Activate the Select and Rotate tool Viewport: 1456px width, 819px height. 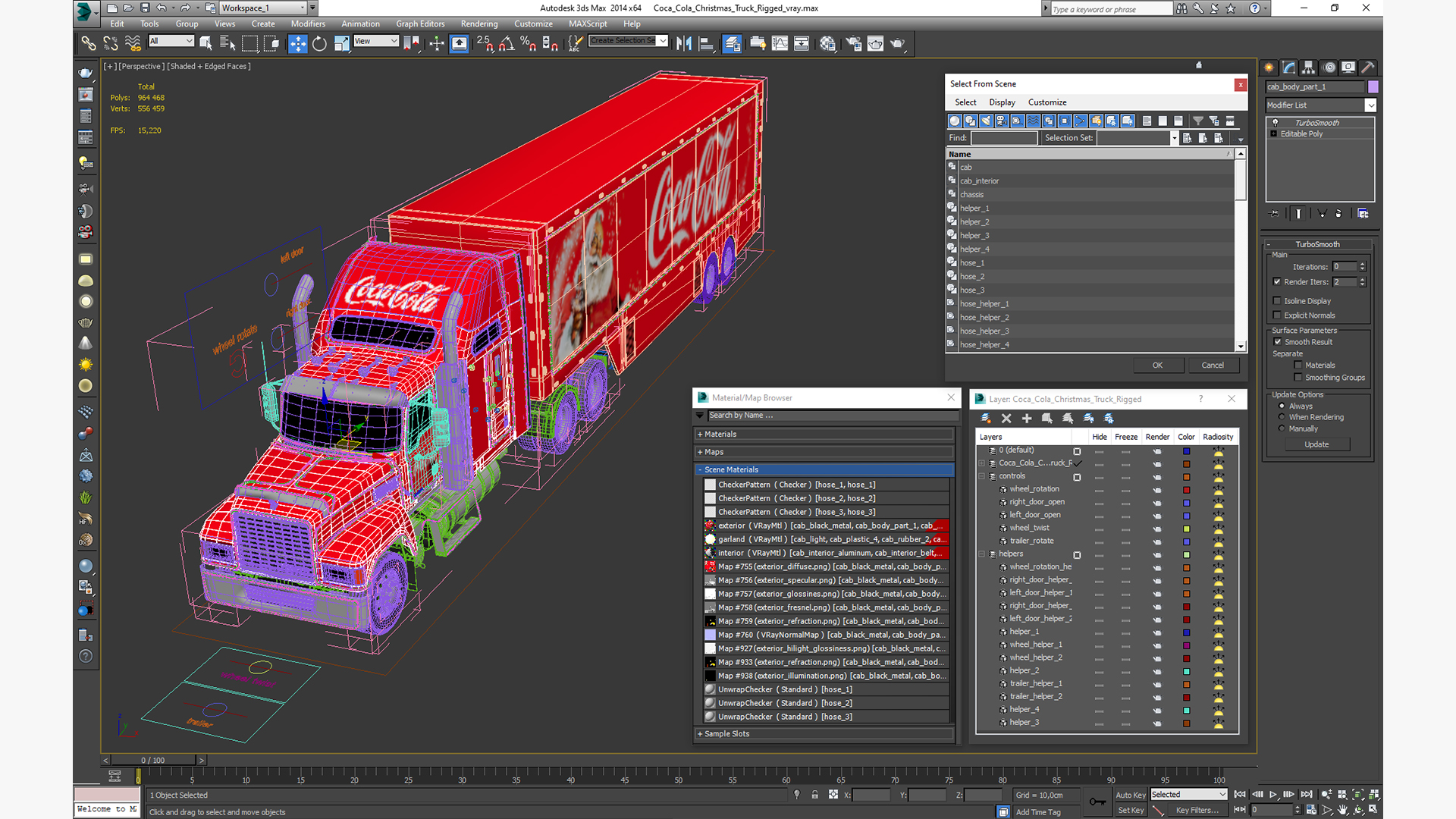point(320,44)
